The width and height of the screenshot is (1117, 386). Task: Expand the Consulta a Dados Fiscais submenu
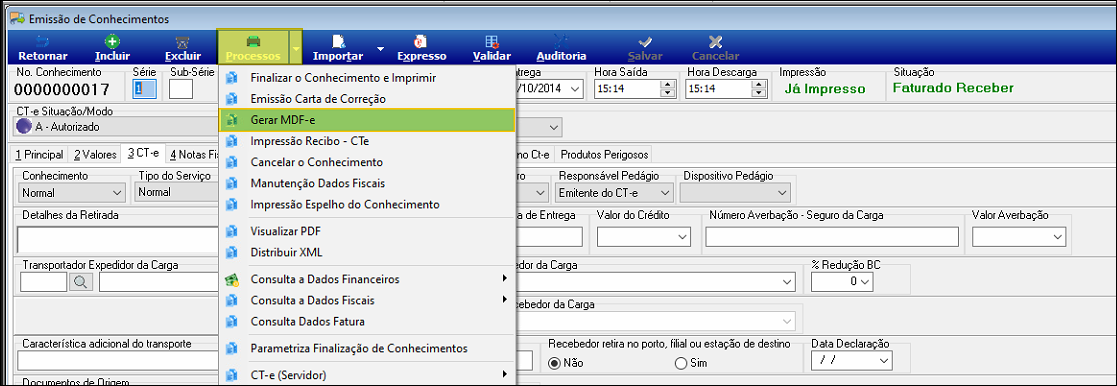504,300
